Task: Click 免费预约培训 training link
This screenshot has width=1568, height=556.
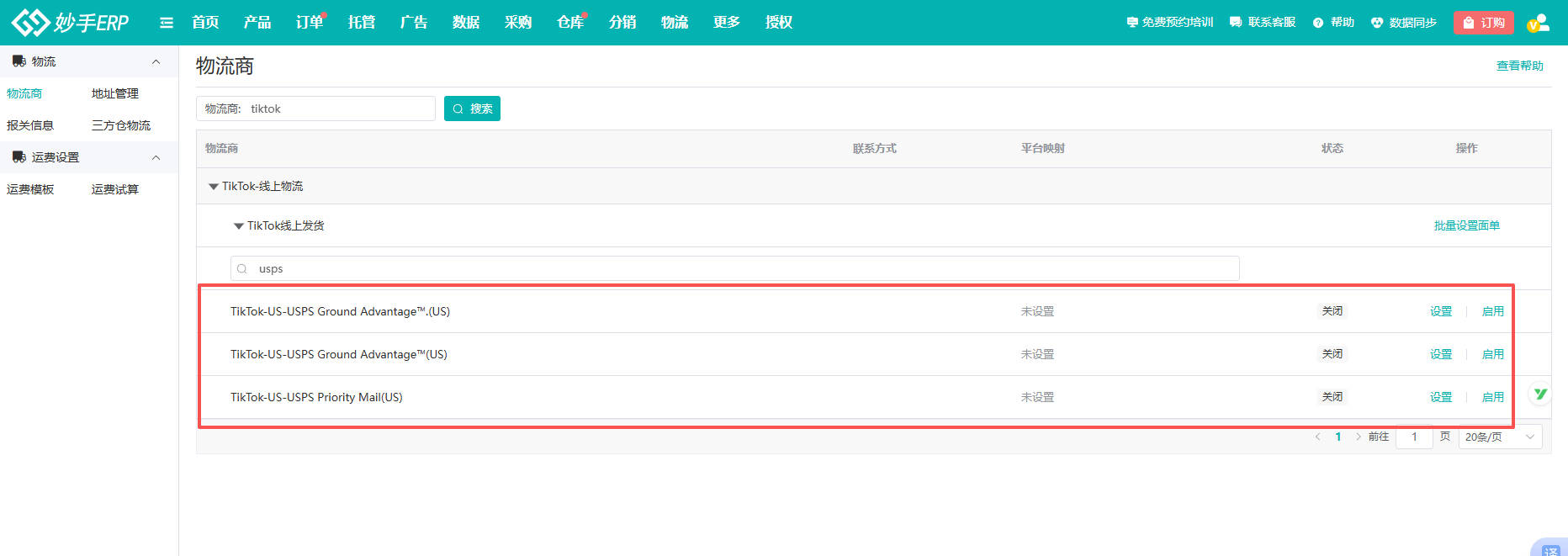Action: (1169, 23)
